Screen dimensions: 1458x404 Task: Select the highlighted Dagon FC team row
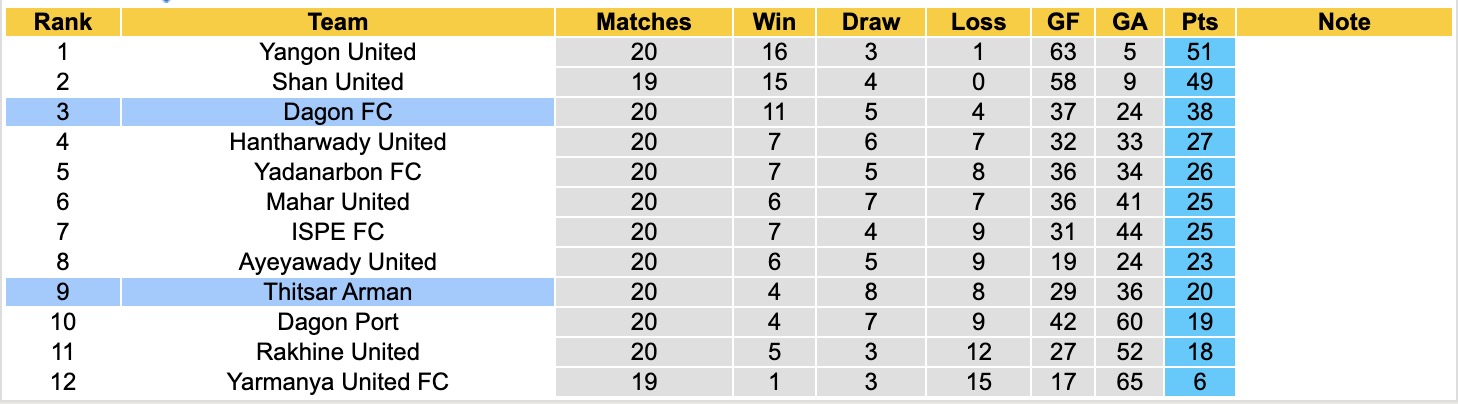(x=337, y=112)
